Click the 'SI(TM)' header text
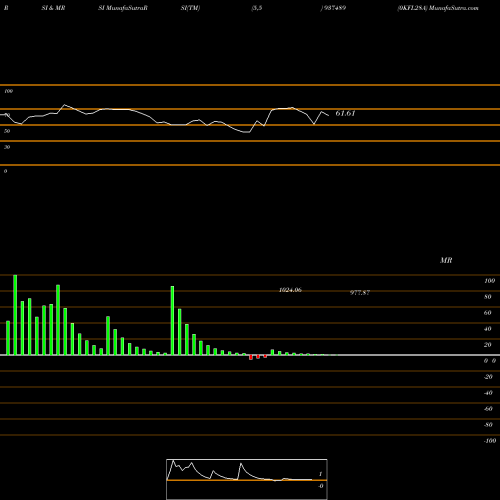The image size is (500, 500). (191, 8)
